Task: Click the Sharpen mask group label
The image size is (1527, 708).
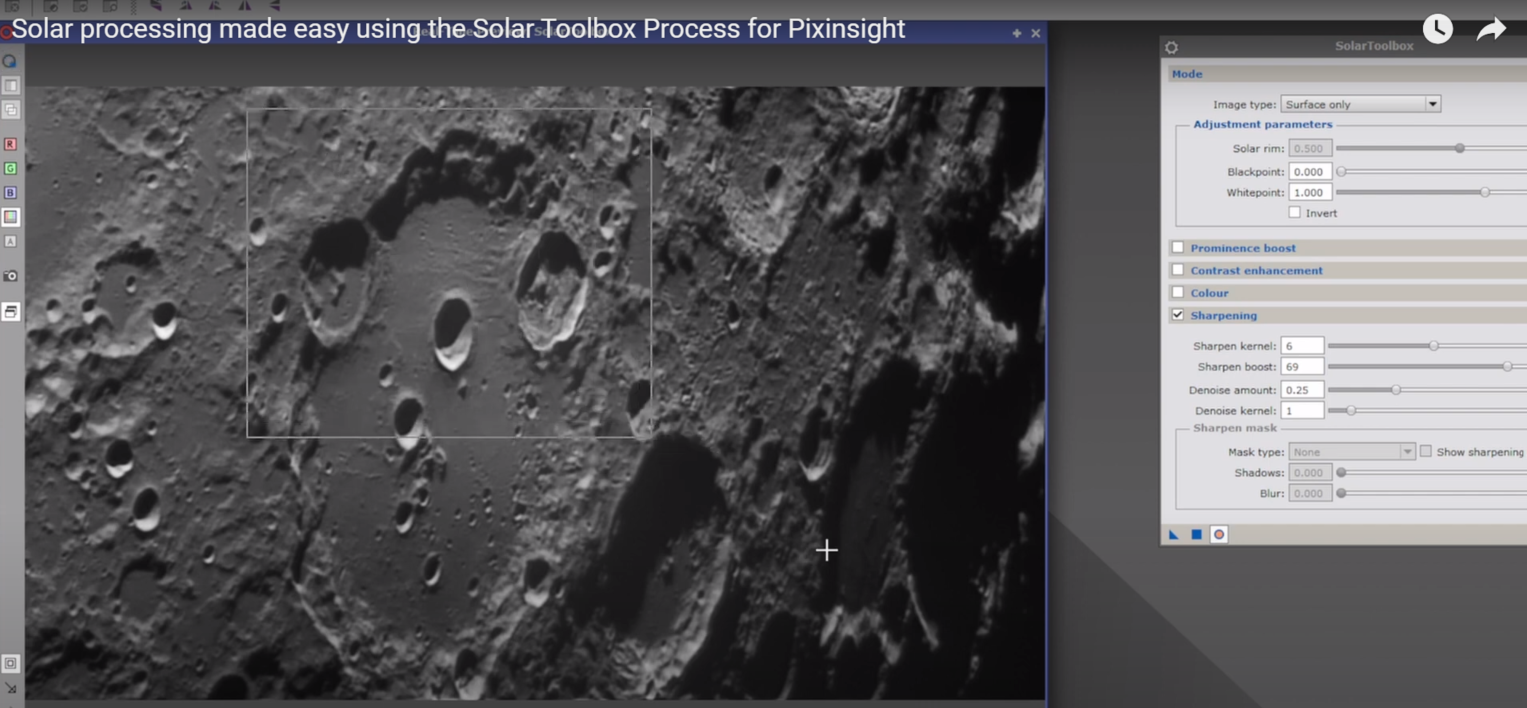Action: tap(1235, 428)
